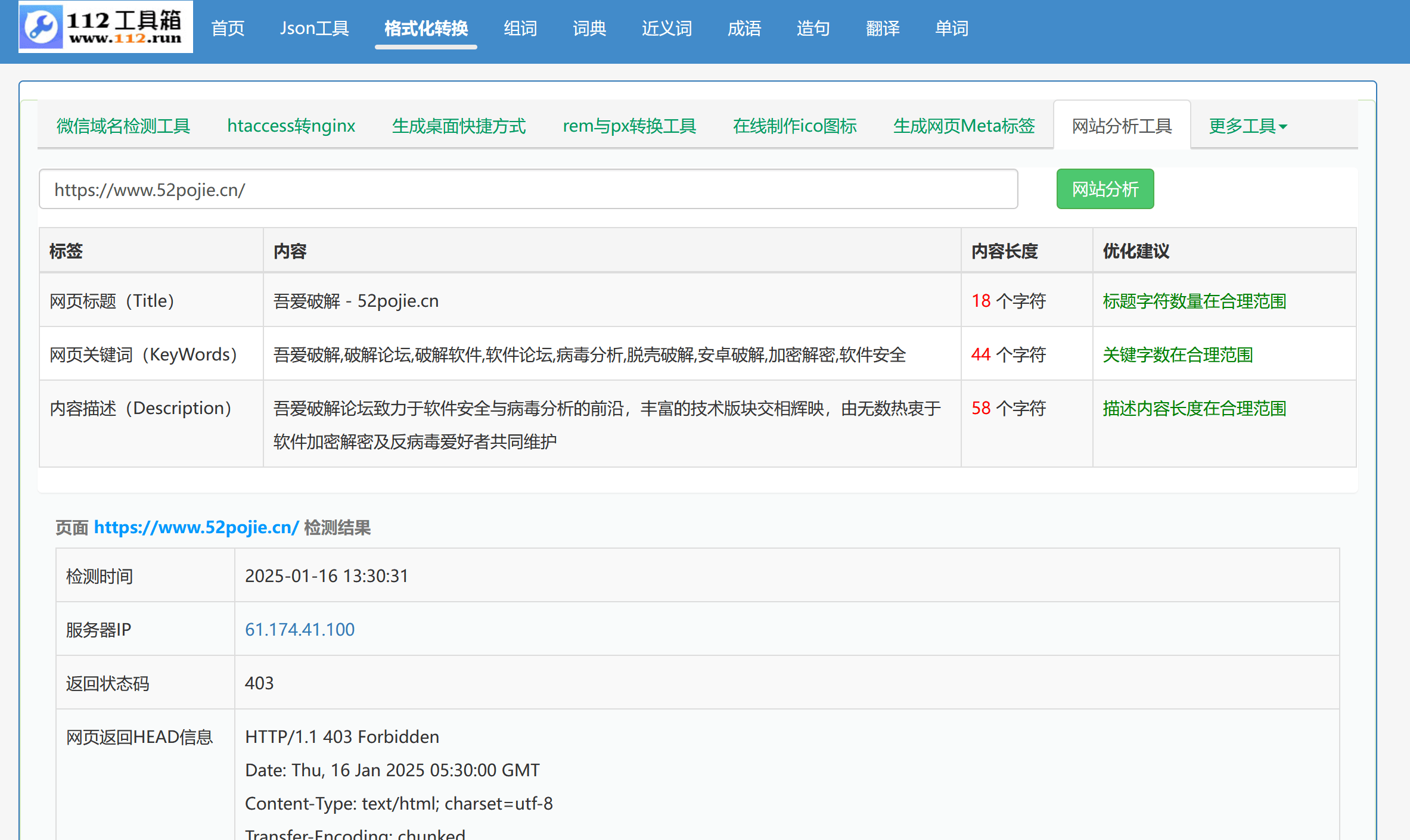Image resolution: width=1410 pixels, height=840 pixels.
Task: Click the 内容描述 (Description) row label
Action: [x=141, y=408]
